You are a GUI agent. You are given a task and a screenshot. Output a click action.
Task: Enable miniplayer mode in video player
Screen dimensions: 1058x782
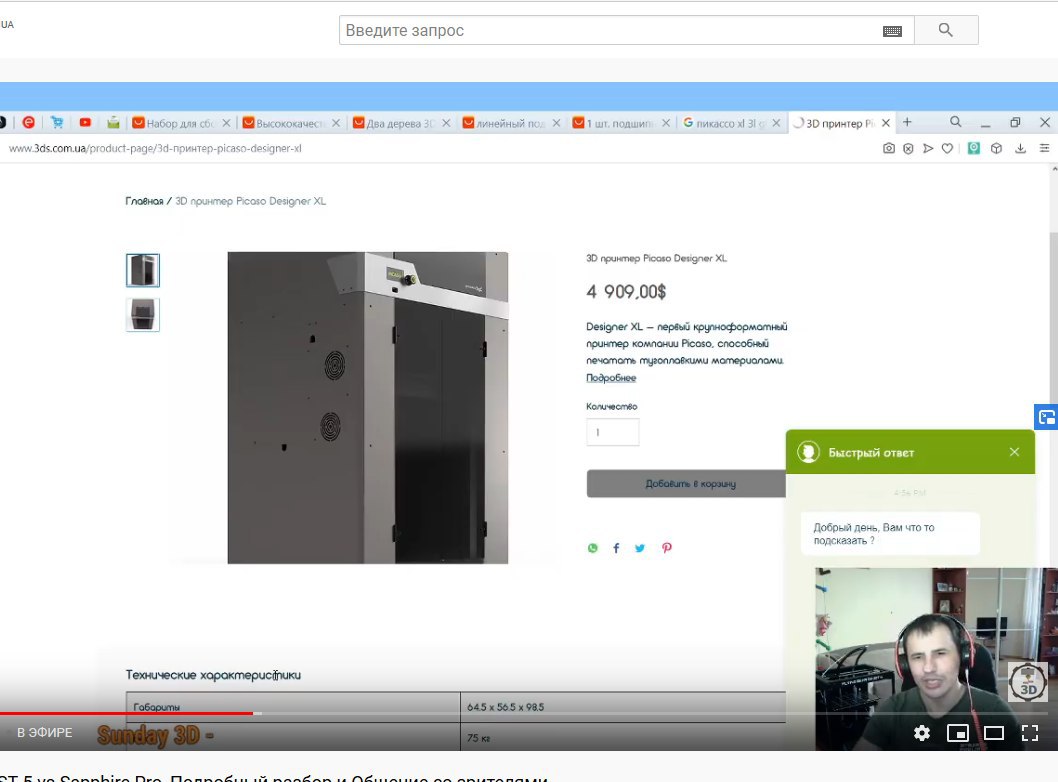(x=957, y=733)
